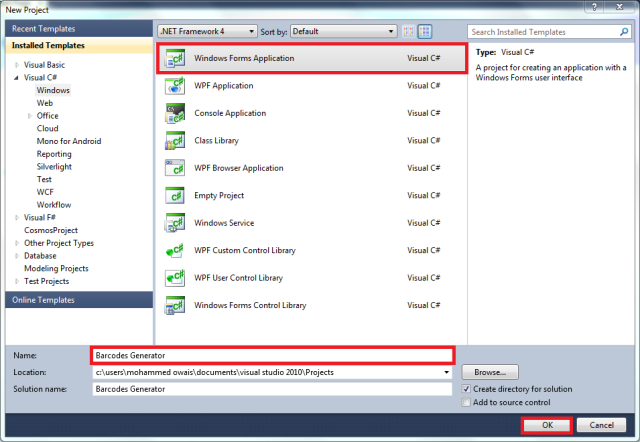Open the Recent Templates section

coord(79,29)
